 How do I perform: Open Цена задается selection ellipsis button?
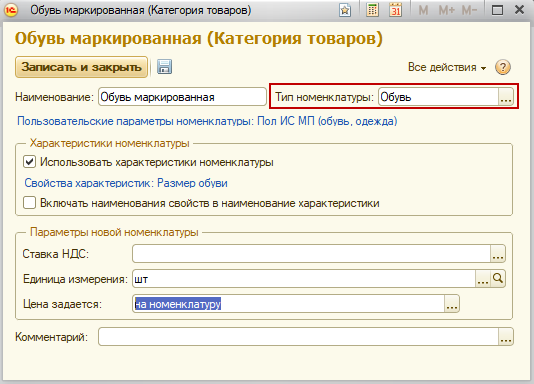point(452,304)
